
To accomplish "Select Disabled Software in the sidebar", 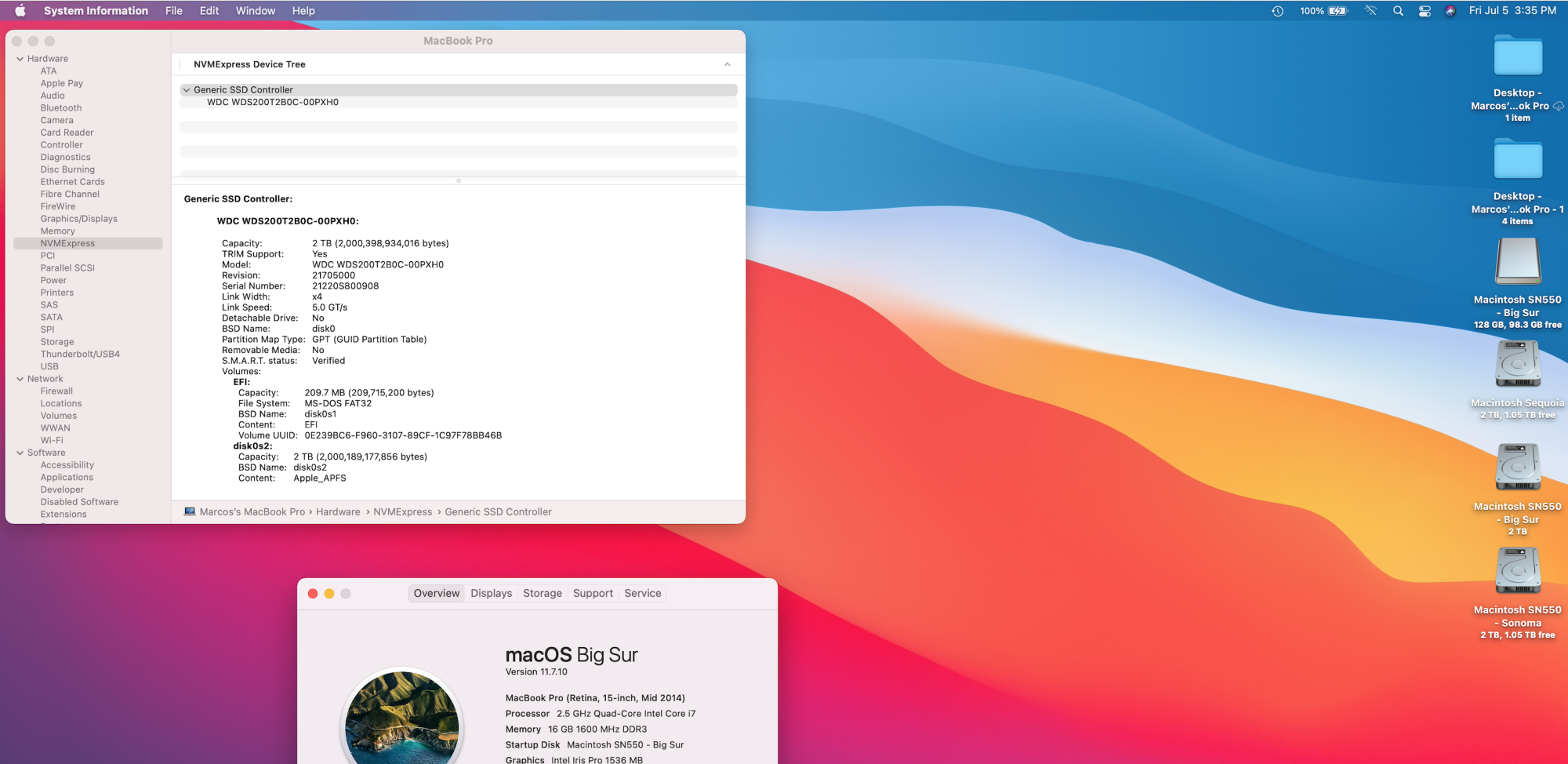I will (x=79, y=502).
